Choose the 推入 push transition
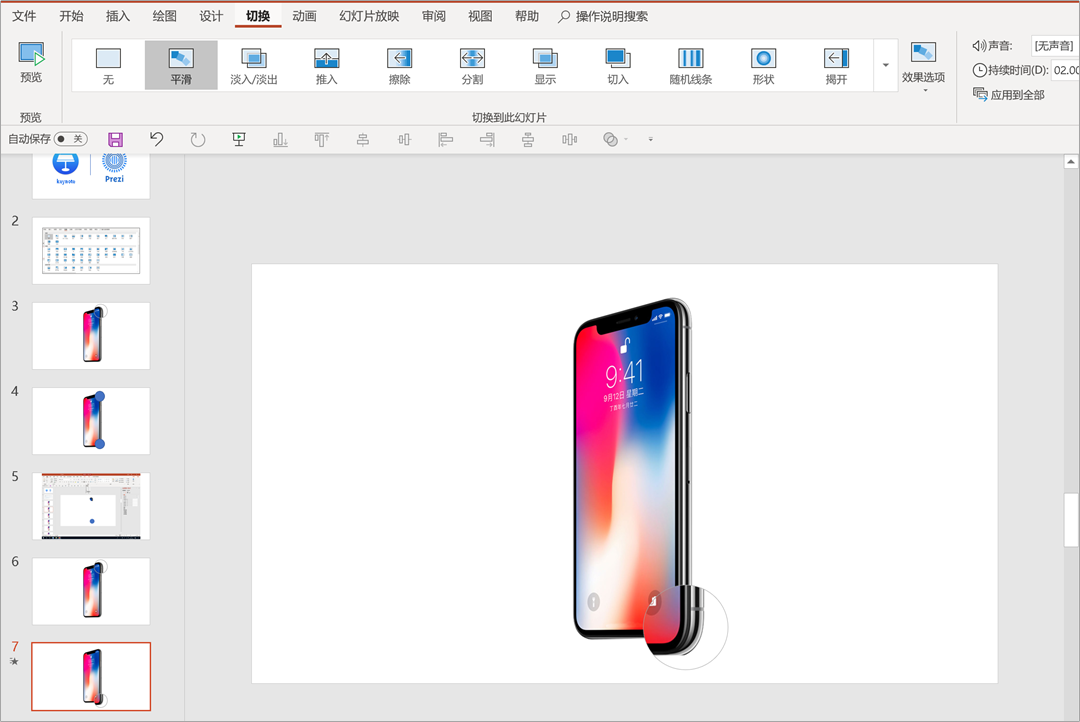 tap(327, 65)
